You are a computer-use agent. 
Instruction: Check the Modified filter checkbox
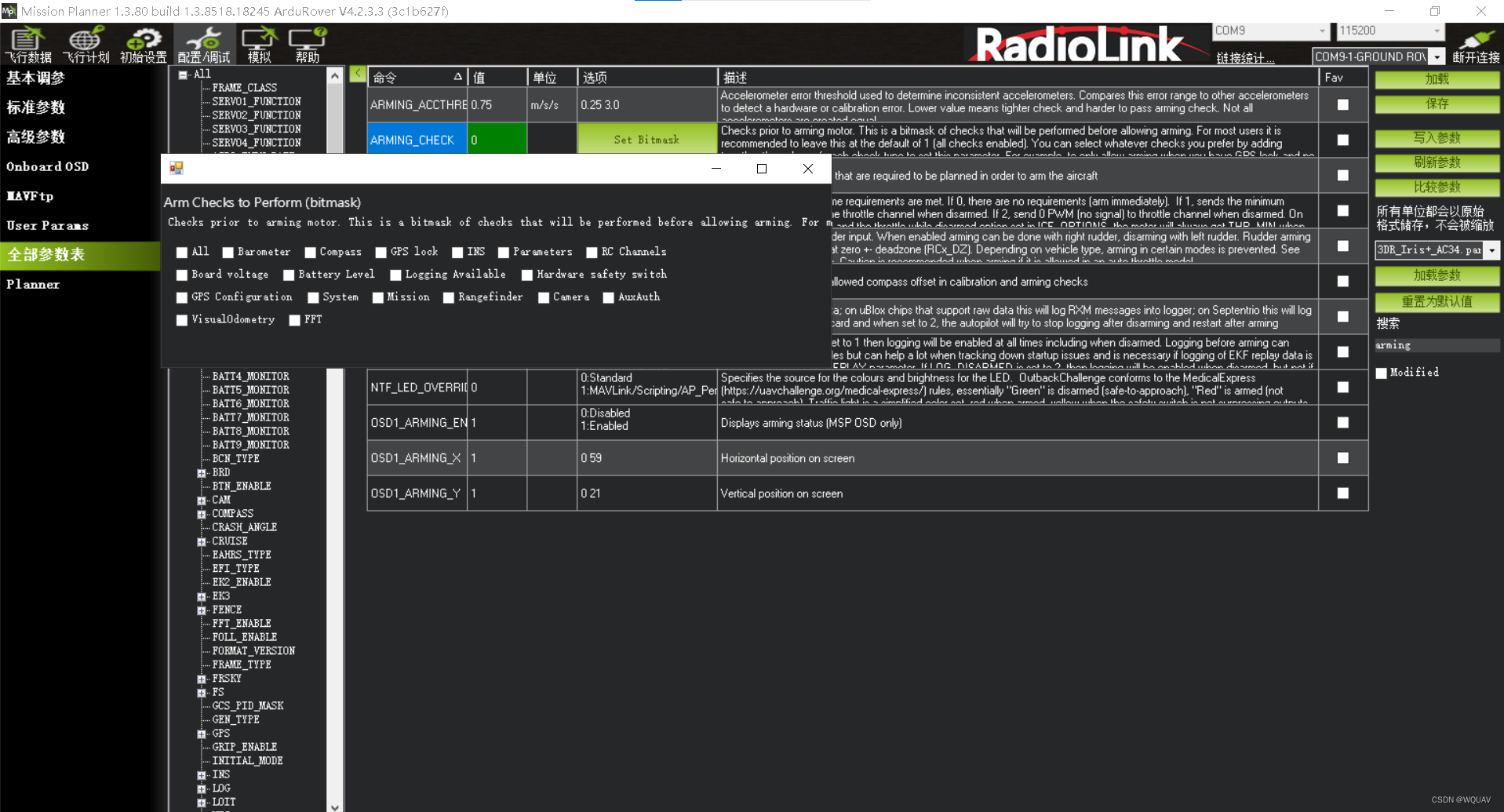coord(1382,373)
